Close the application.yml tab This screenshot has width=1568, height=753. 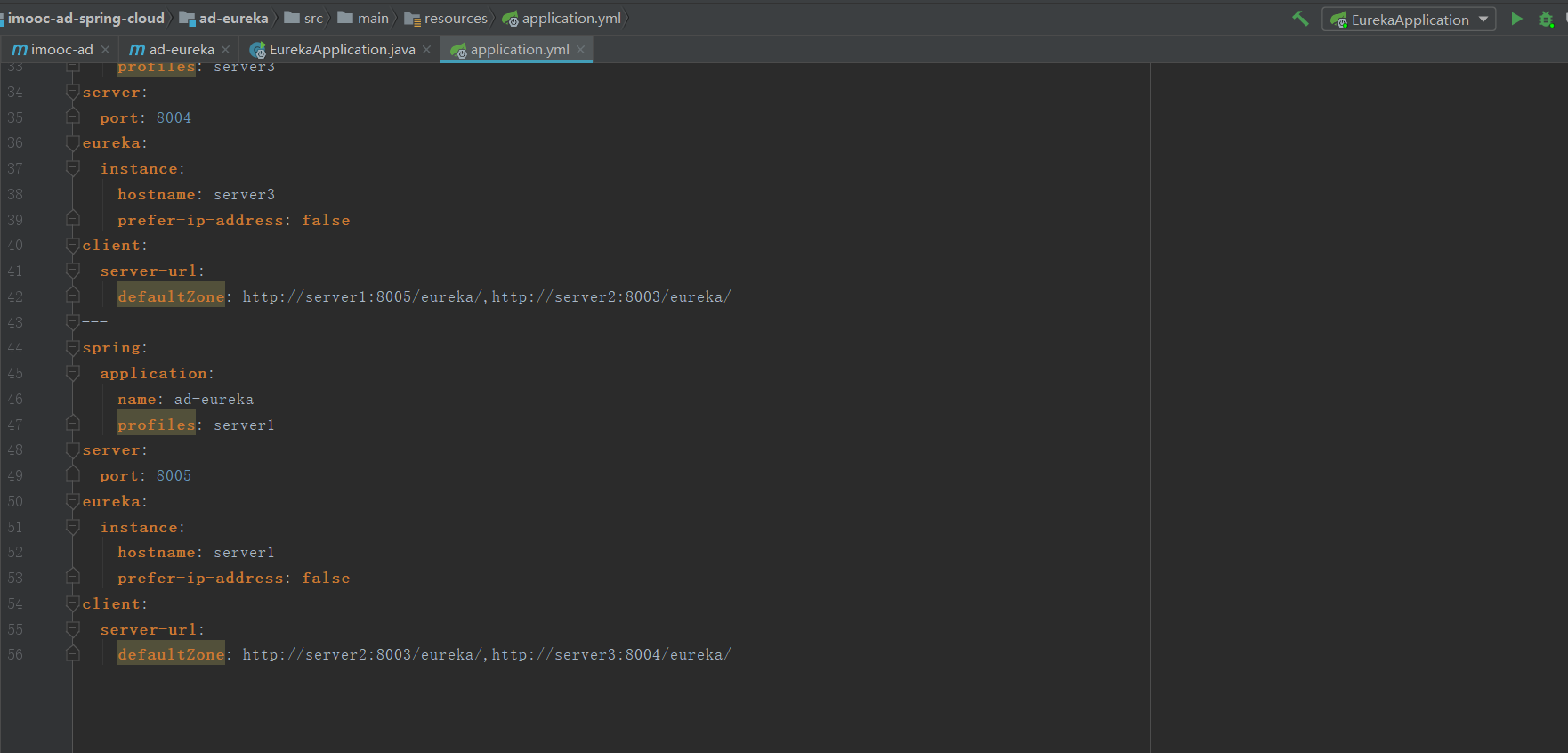(580, 50)
